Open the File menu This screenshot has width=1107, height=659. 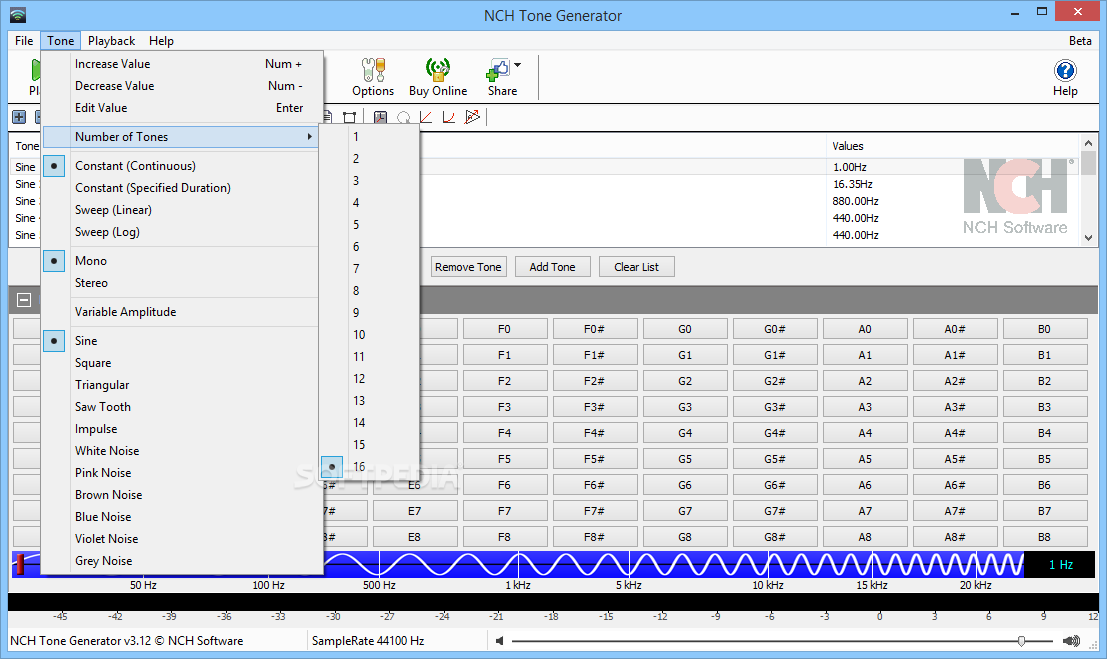(x=24, y=40)
